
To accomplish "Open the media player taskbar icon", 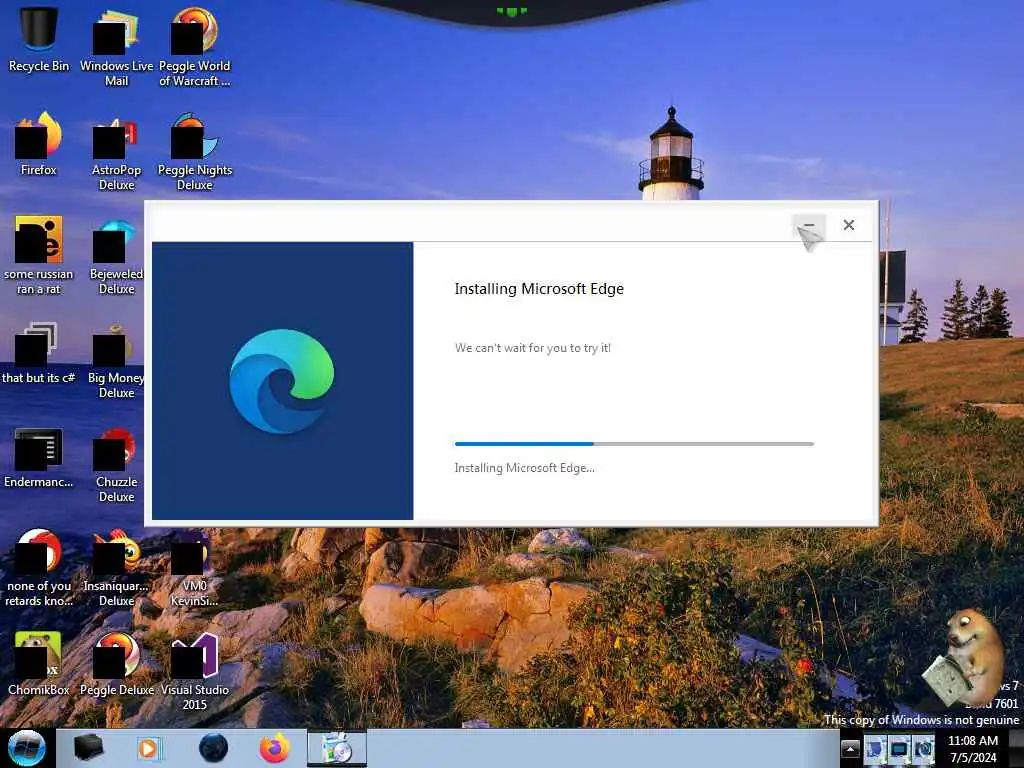I will (149, 748).
